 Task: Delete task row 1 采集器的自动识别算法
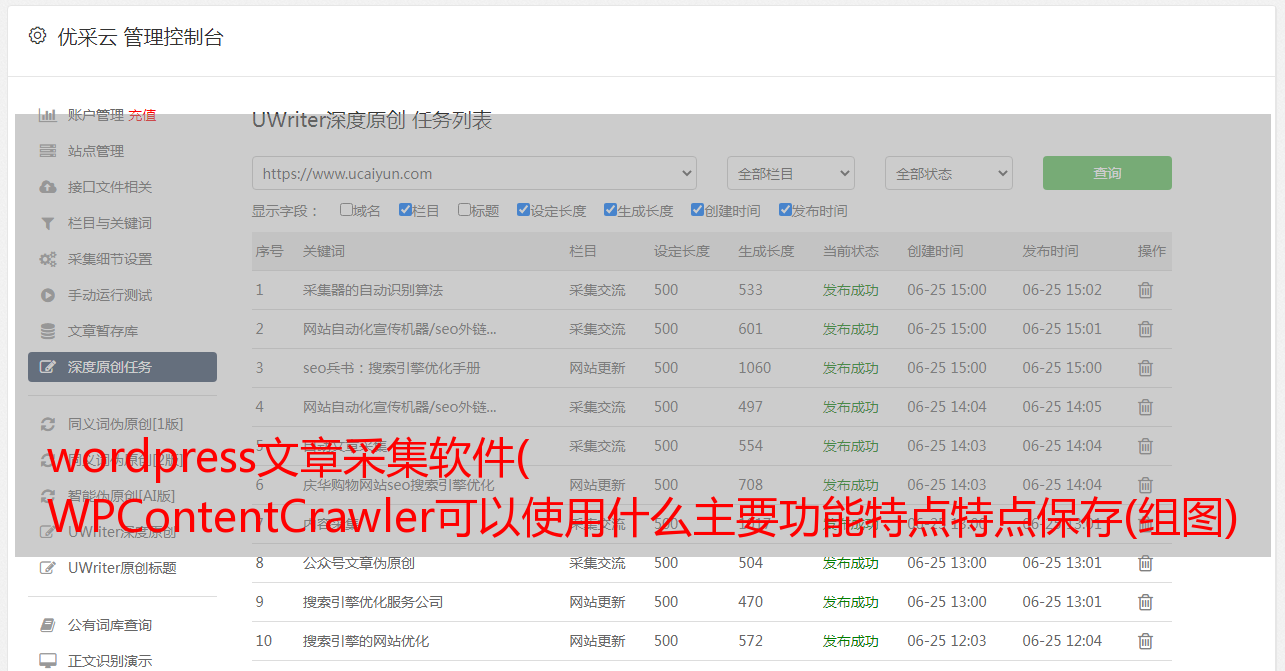pos(1145,290)
